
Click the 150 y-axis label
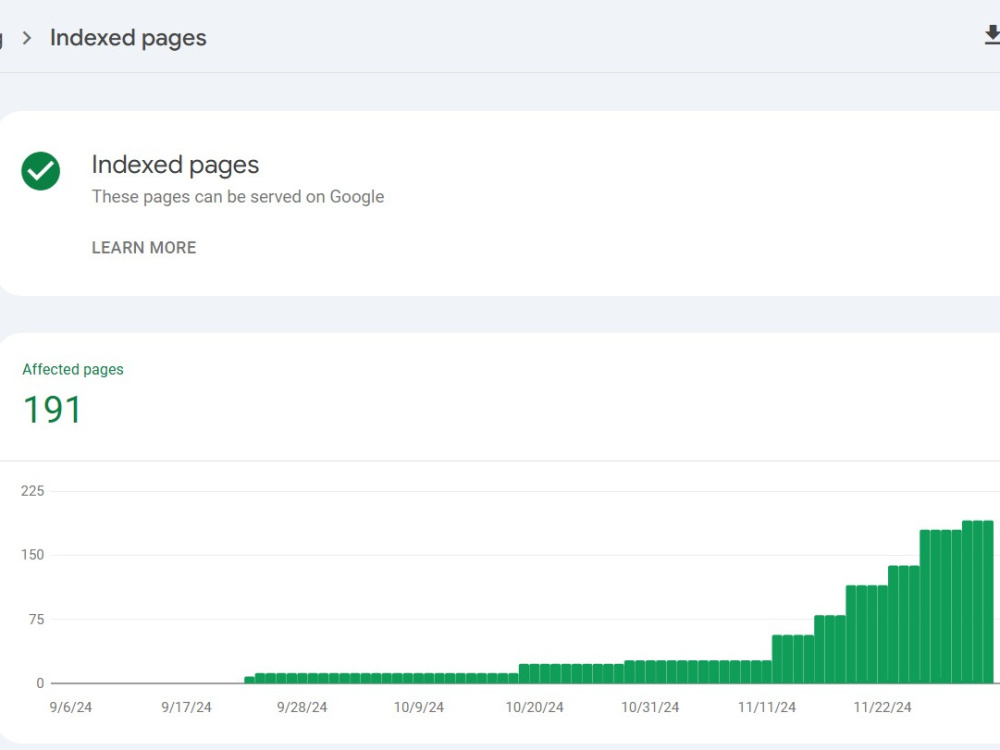click(x=33, y=555)
